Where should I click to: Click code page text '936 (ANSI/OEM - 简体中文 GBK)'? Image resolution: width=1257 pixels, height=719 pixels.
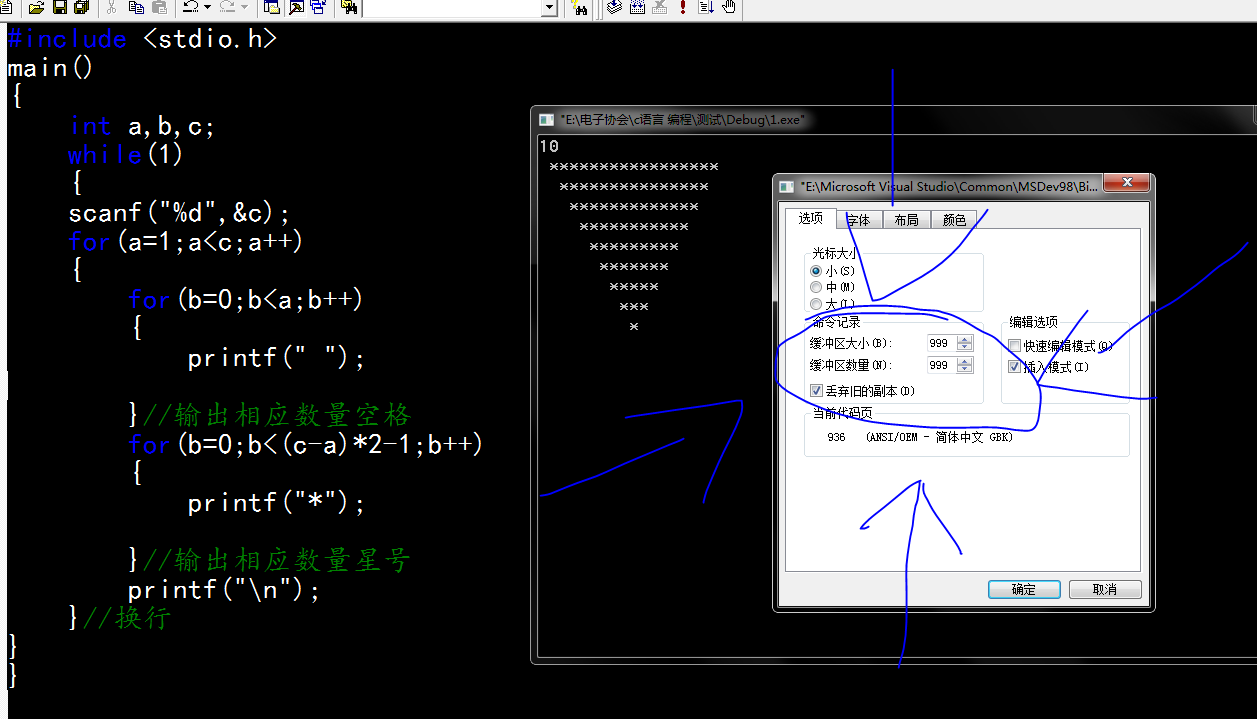(x=920, y=437)
